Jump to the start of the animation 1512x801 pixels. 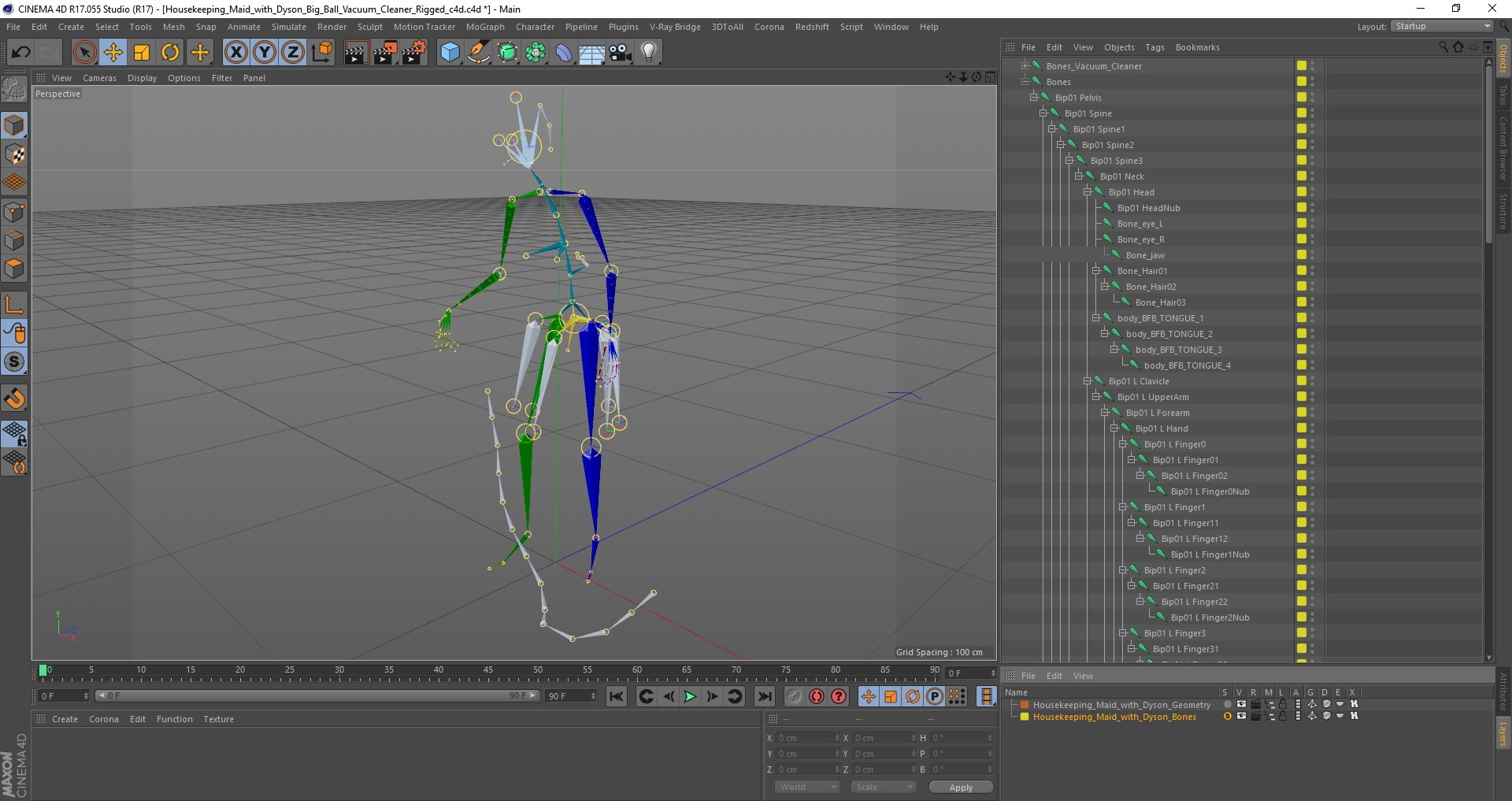pos(617,696)
